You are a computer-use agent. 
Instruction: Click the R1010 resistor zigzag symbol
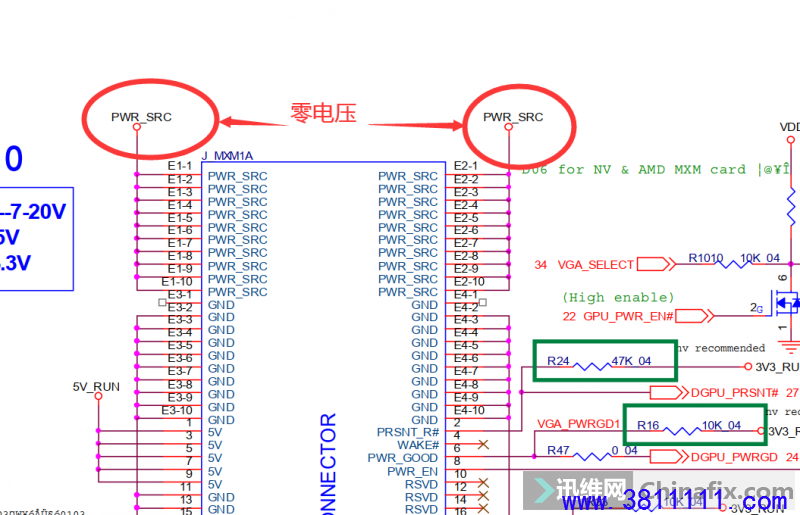click(732, 264)
